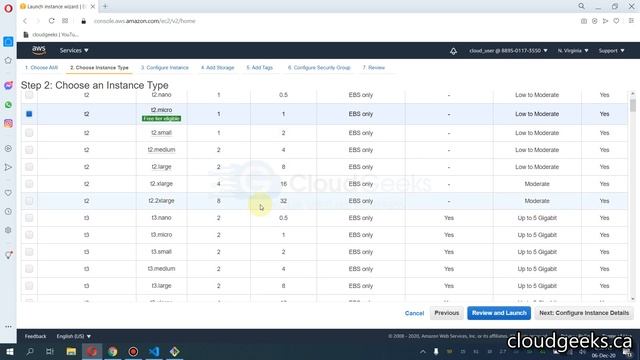Image resolution: width=640 pixels, height=360 pixels.
Task: Select the t3.nano instance checkbox
Action: 29,218
